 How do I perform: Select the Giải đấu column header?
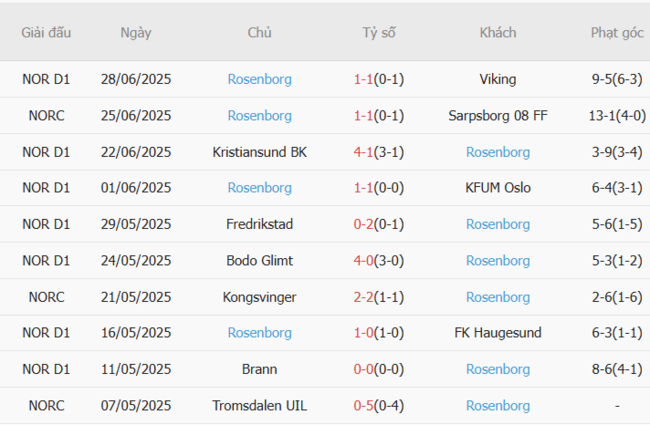[46, 33]
